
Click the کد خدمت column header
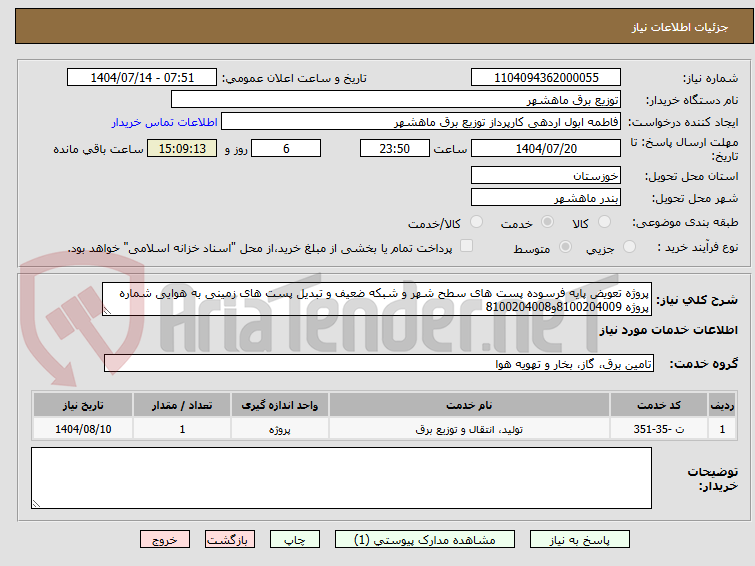[x=659, y=405]
